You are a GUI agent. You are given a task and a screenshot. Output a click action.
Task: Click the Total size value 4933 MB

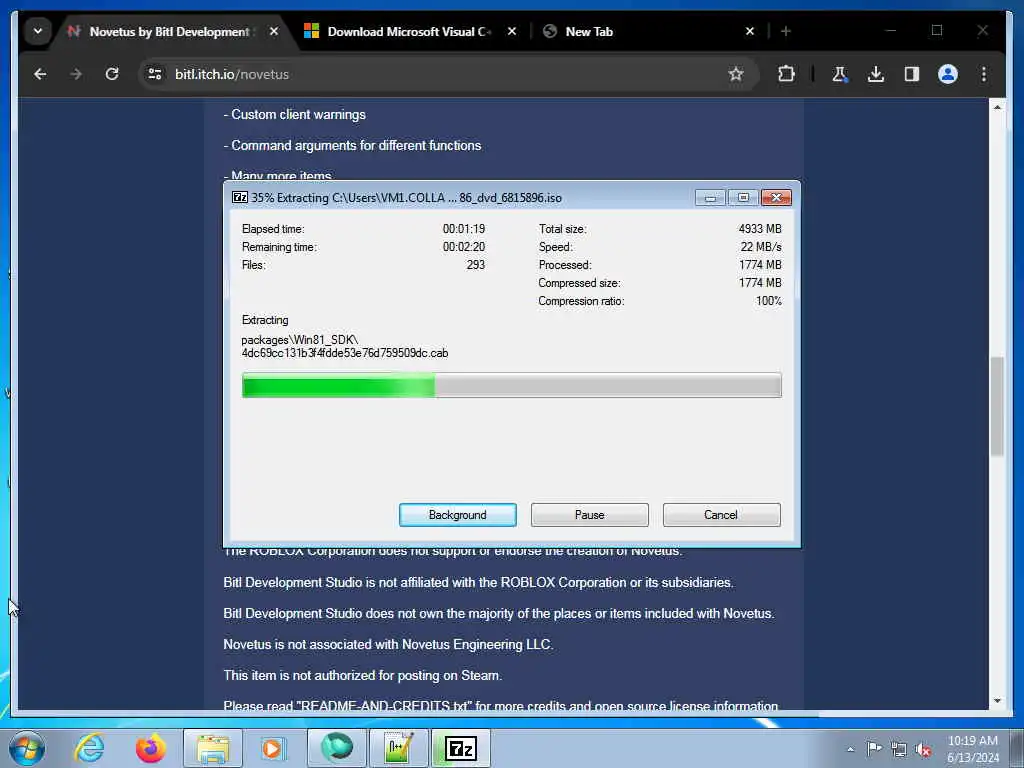coord(760,229)
